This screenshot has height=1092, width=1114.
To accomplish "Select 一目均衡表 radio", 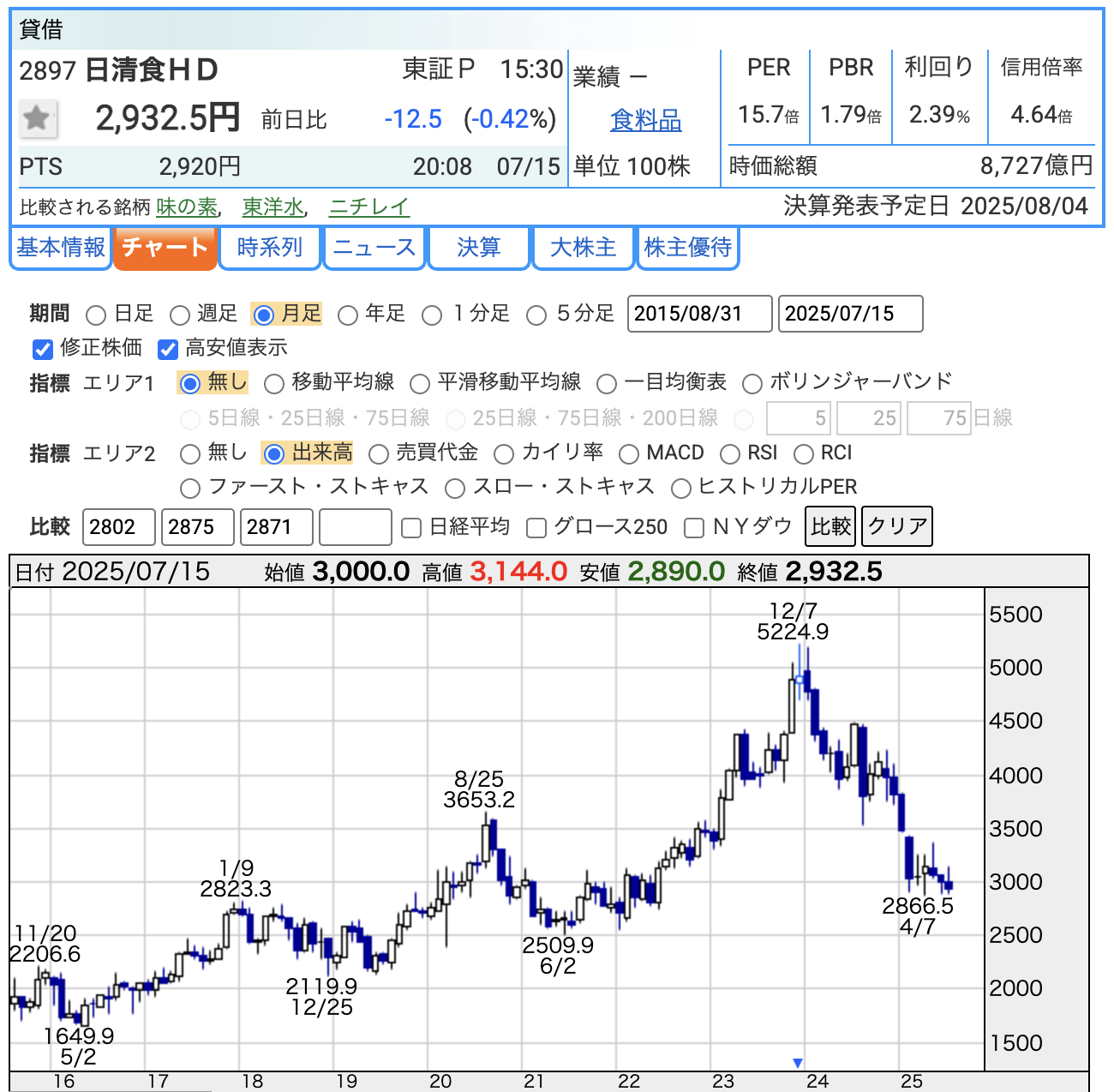I will click(607, 383).
